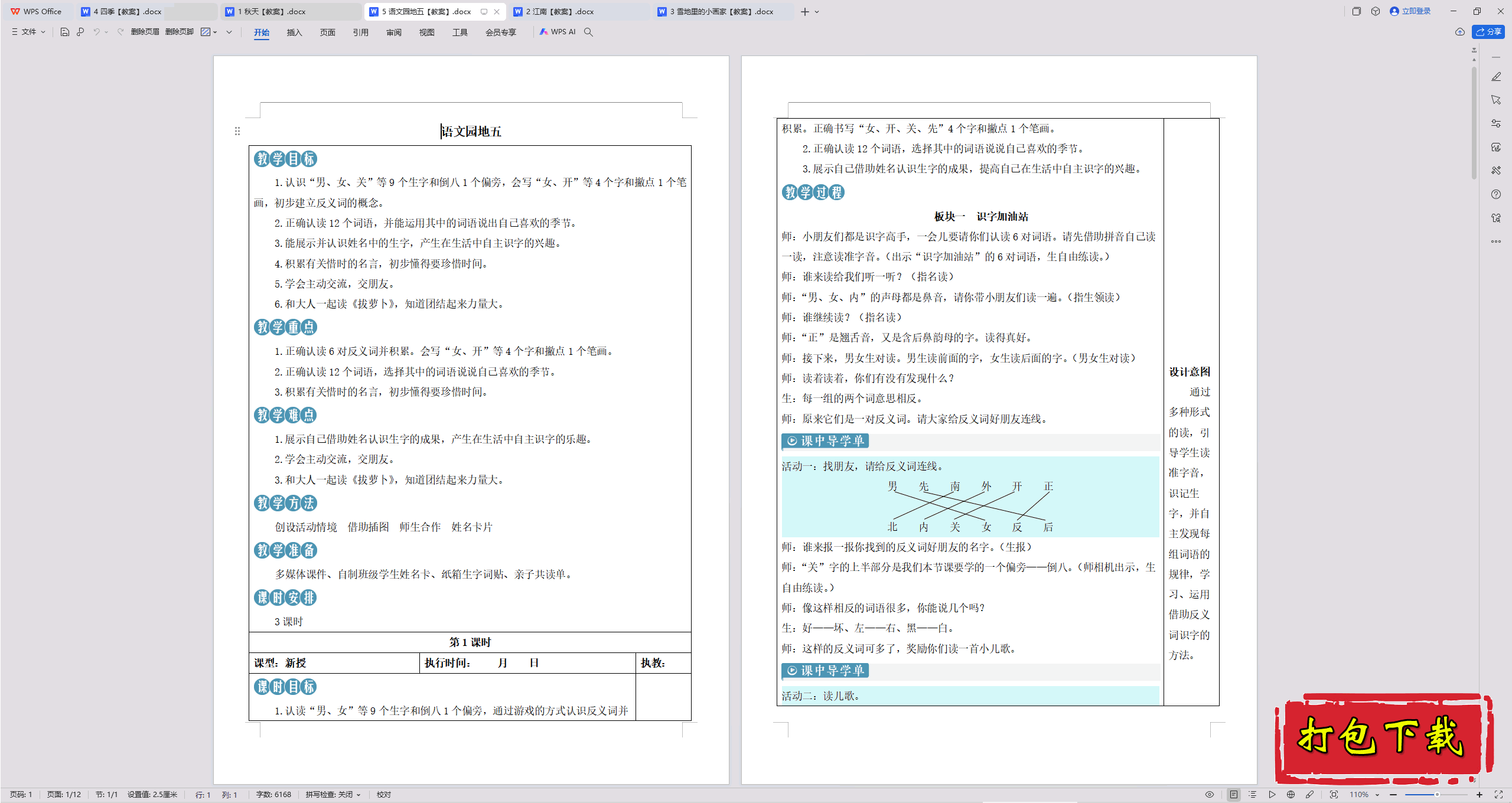The width and height of the screenshot is (1512, 803).
Task: Click the pen edit icon in the right sidebar
Action: tap(1496, 77)
